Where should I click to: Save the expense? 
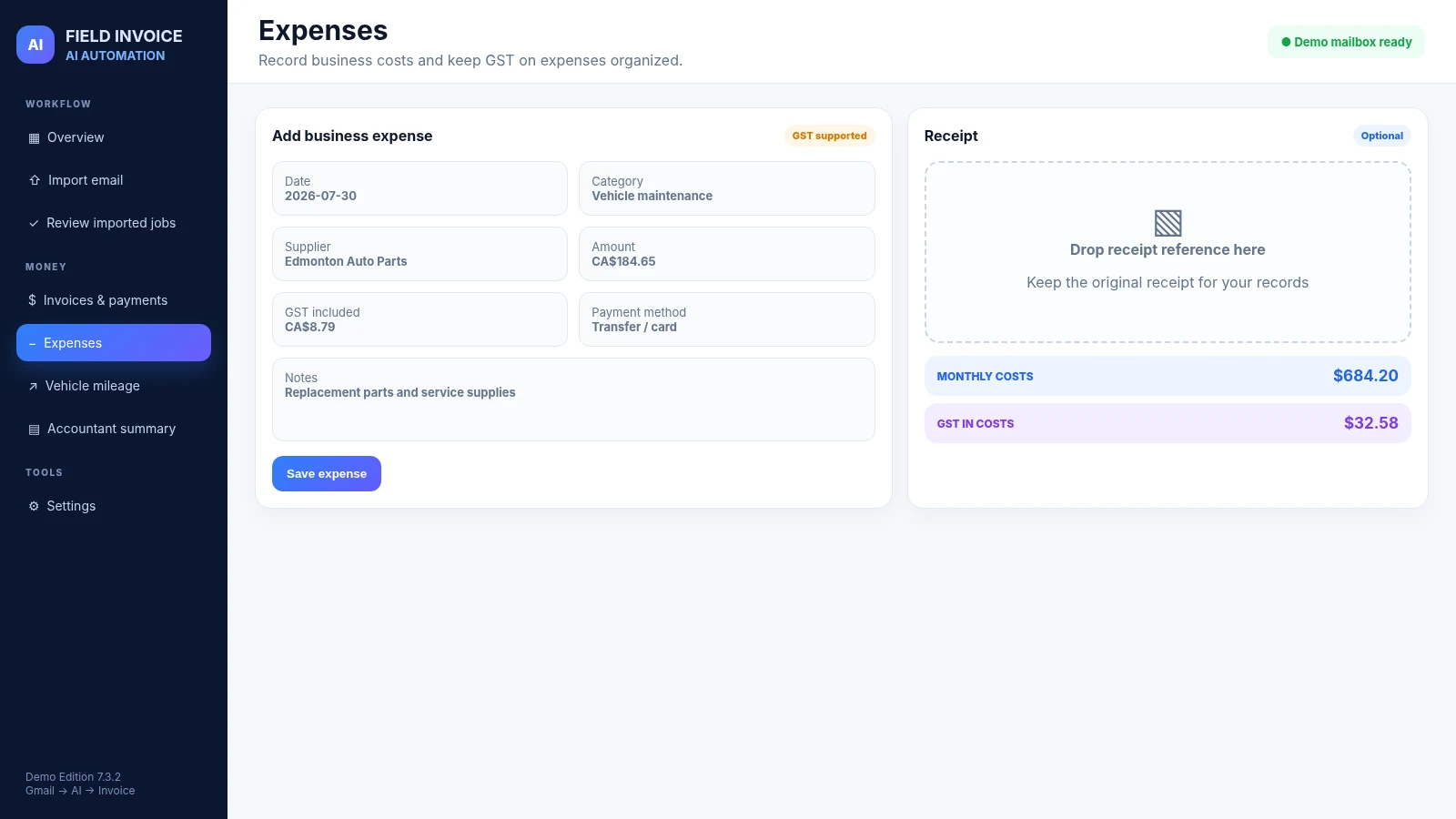(x=327, y=474)
